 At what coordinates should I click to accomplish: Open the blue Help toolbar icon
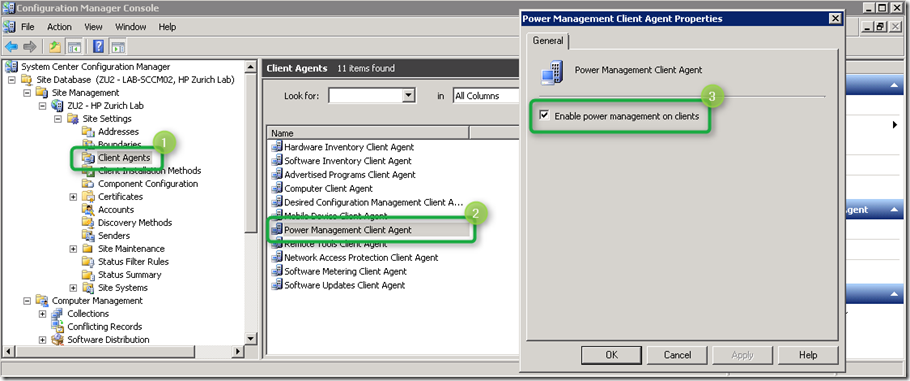(99, 46)
